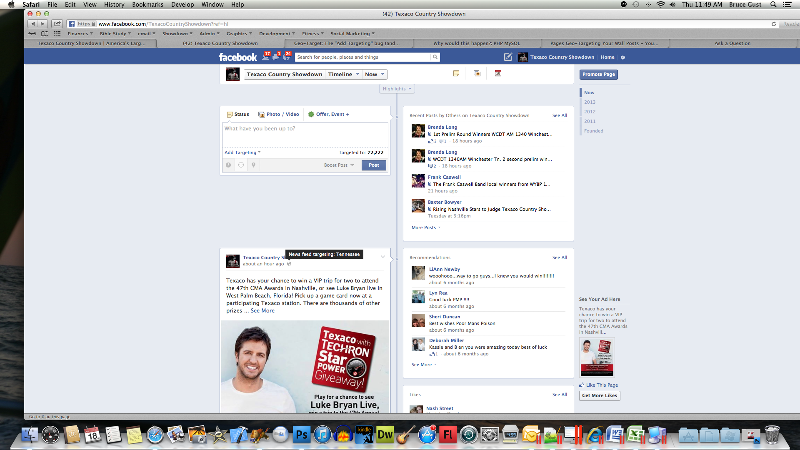This screenshot has height=450, width=800.
Task: Click the Promote Page button
Action: tap(598, 74)
